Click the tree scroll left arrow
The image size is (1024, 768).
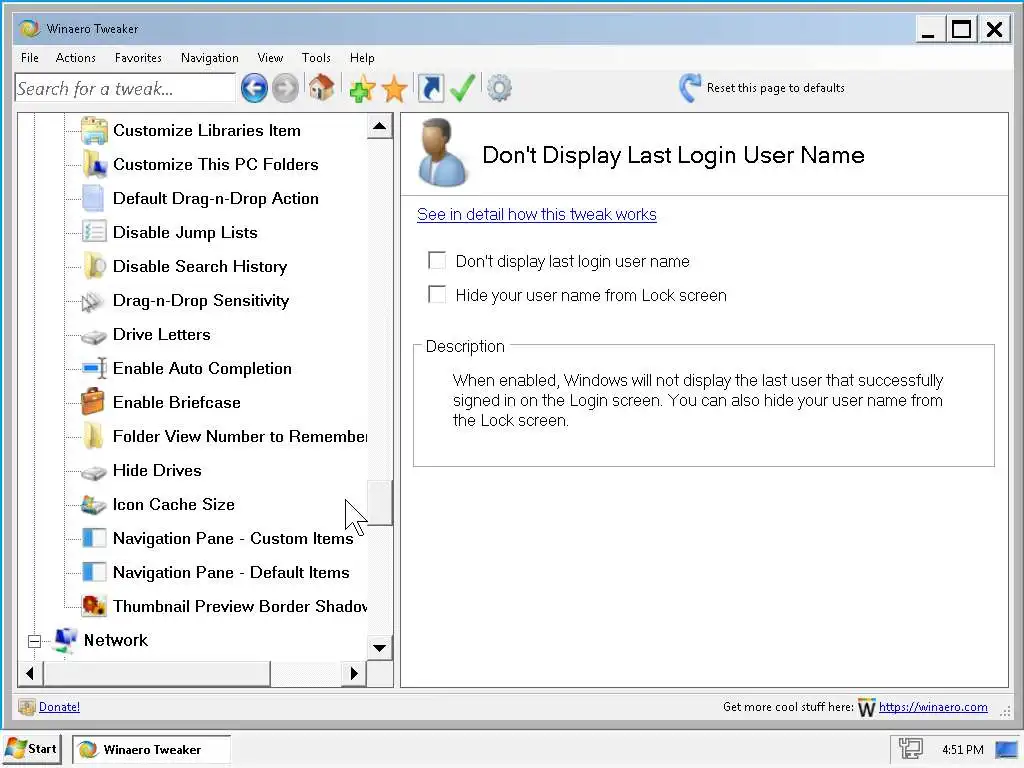(x=30, y=673)
